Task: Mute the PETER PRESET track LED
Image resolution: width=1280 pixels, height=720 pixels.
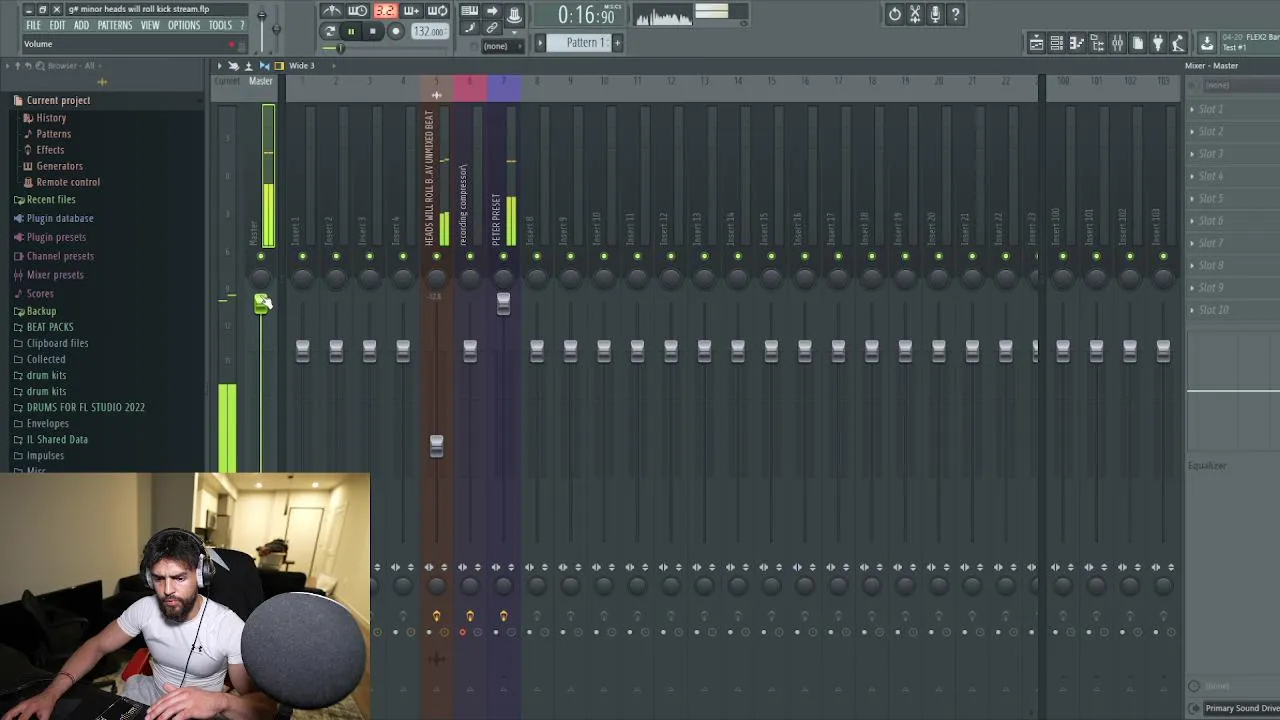Action: pos(504,257)
